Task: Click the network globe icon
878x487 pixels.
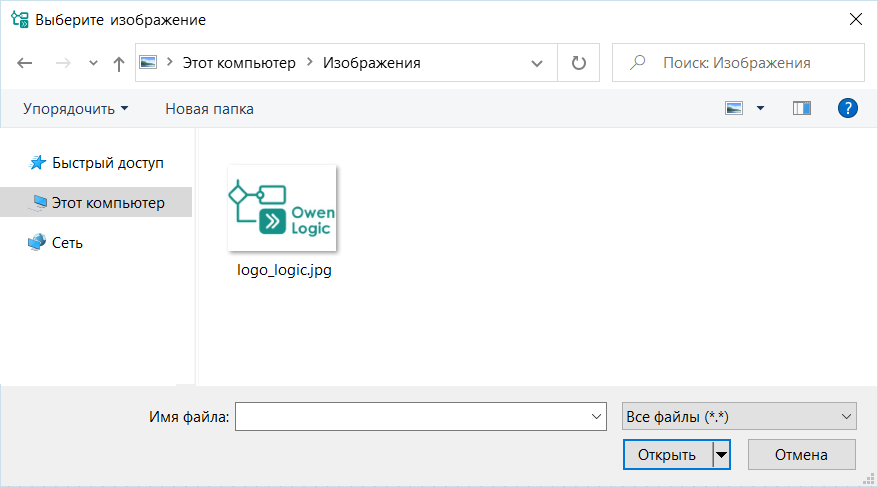Action: pos(37,242)
